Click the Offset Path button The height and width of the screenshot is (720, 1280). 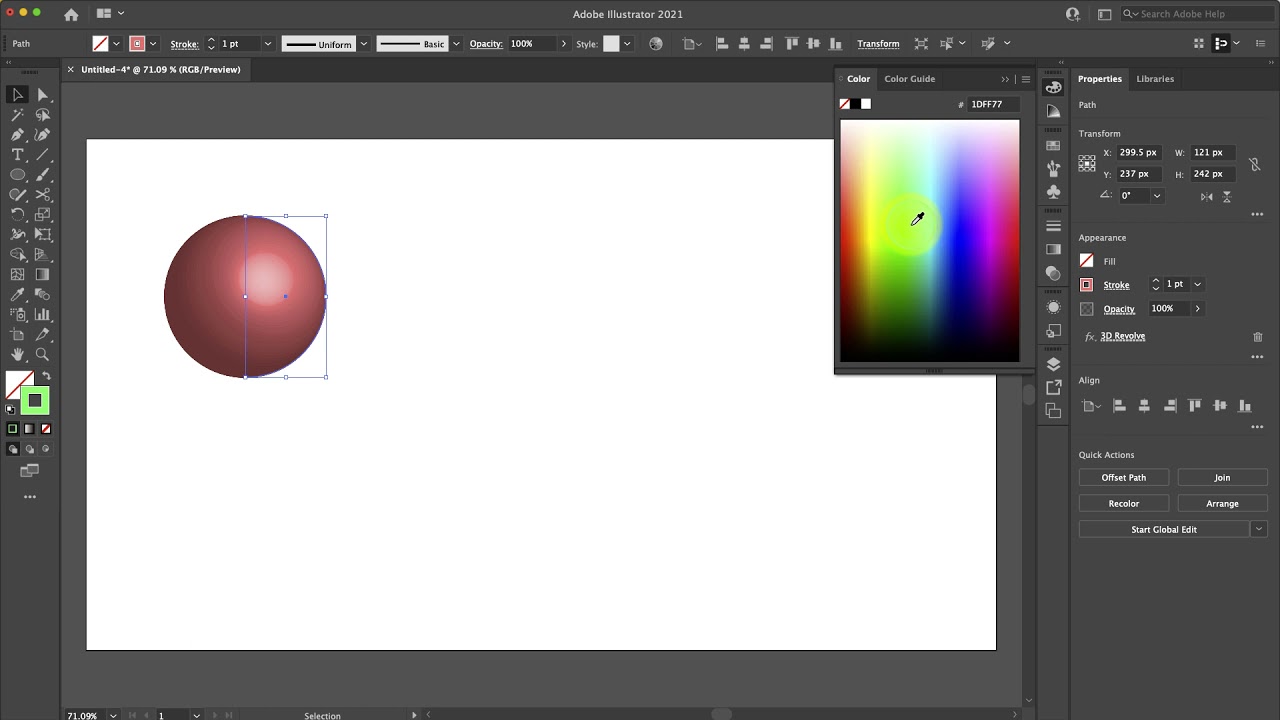[x=1124, y=478]
